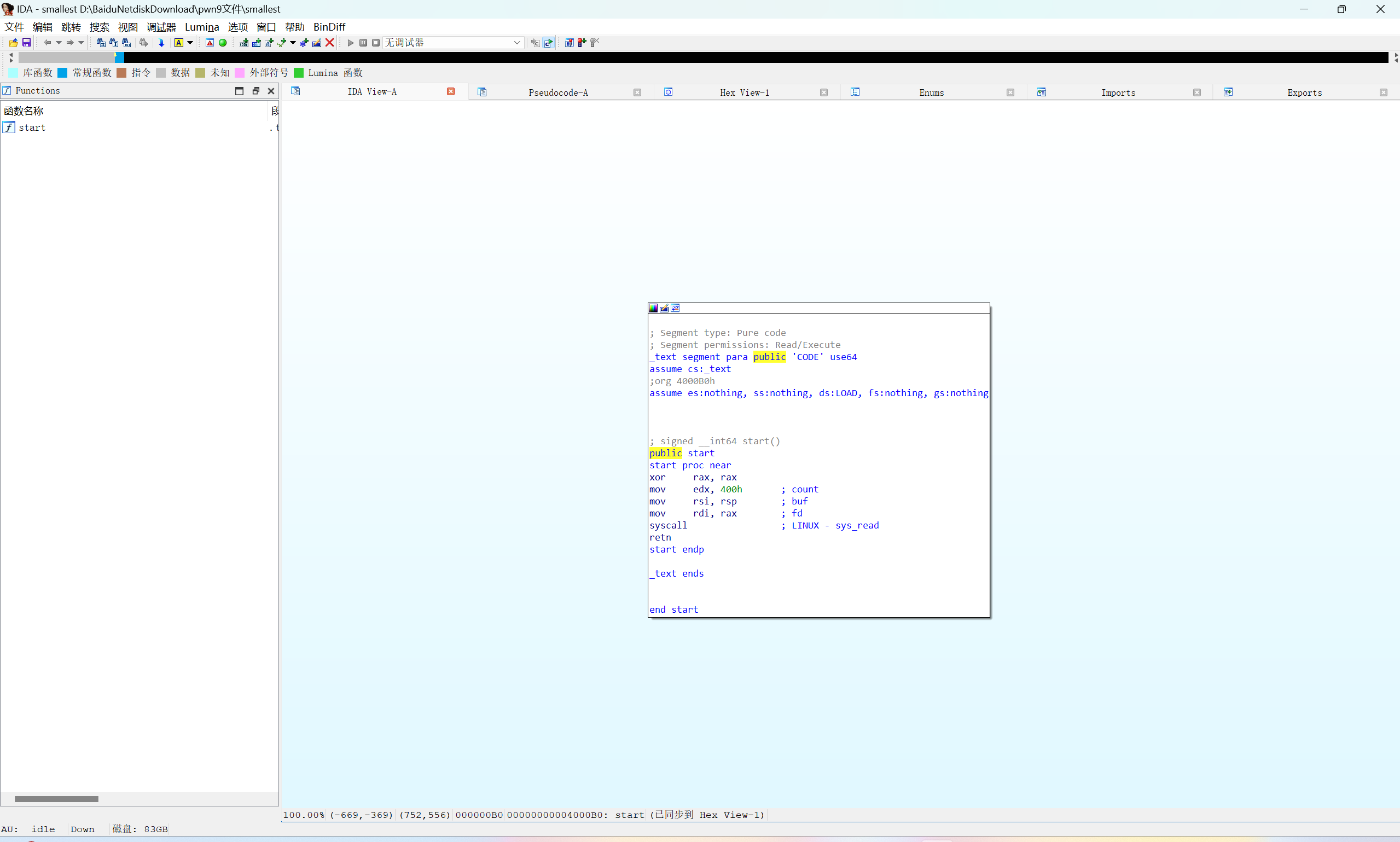Screen dimensions: 1400x842
Task: Select the start function in list
Action: coord(32,127)
